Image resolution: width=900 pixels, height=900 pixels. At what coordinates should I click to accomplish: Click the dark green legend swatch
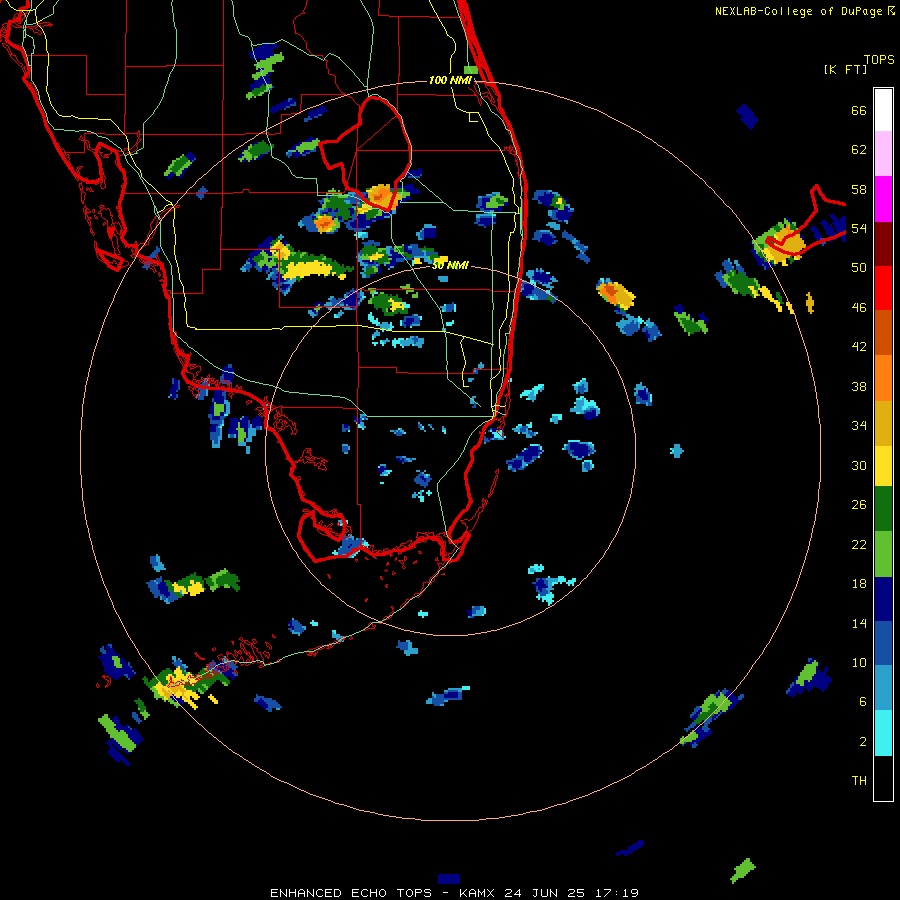[883, 509]
